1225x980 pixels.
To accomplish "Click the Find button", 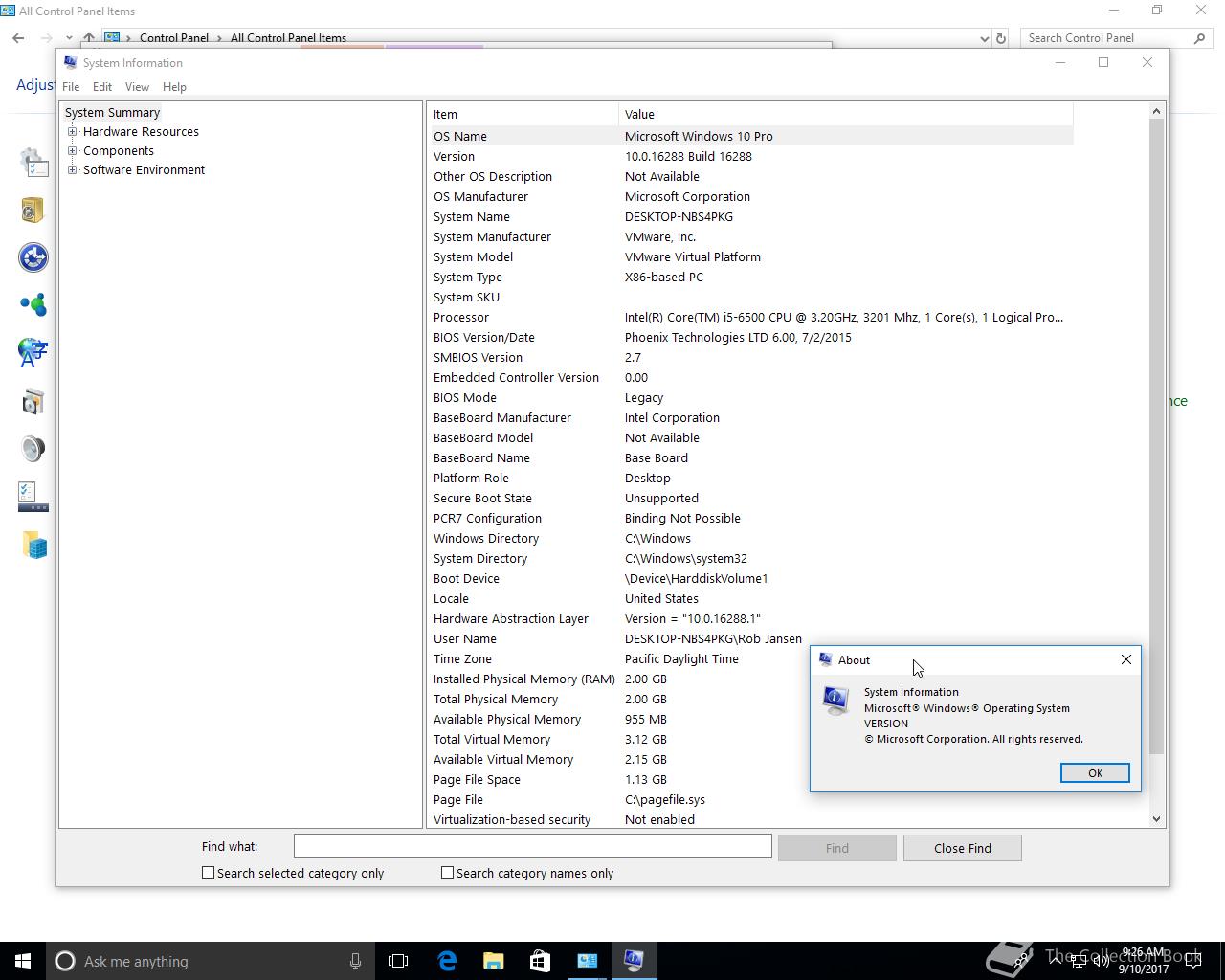I will (x=837, y=848).
